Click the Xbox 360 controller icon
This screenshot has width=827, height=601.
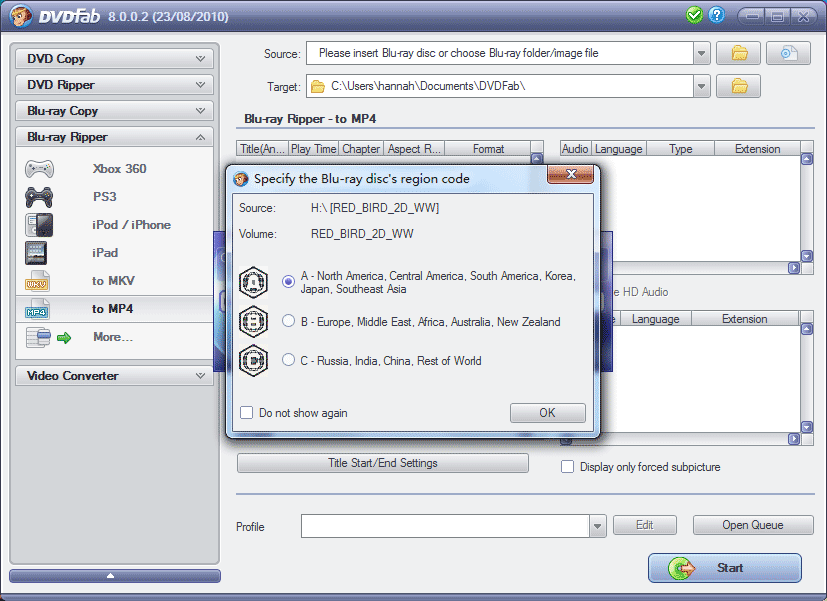[x=40, y=169]
